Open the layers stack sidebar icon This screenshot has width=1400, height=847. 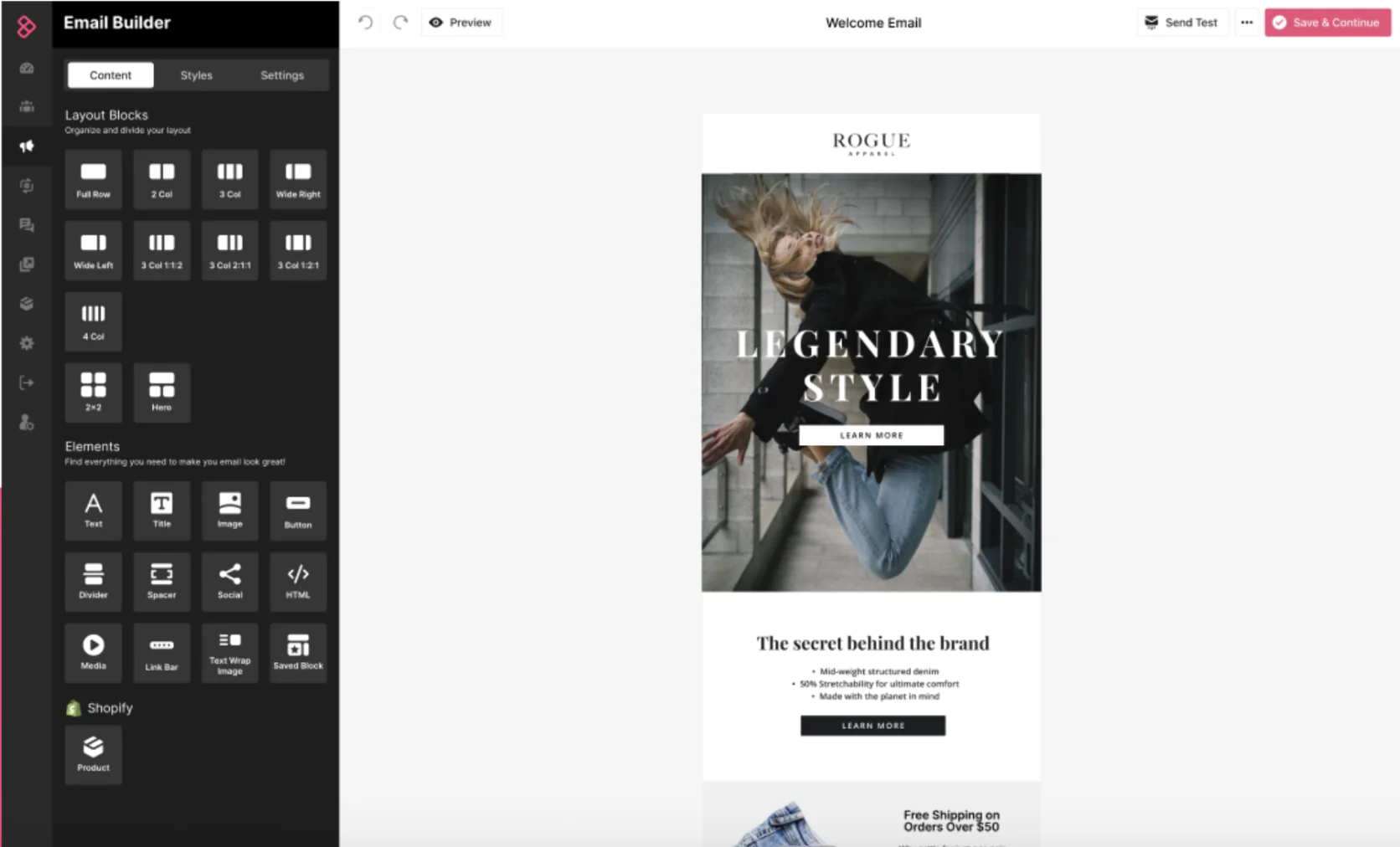tap(27, 304)
